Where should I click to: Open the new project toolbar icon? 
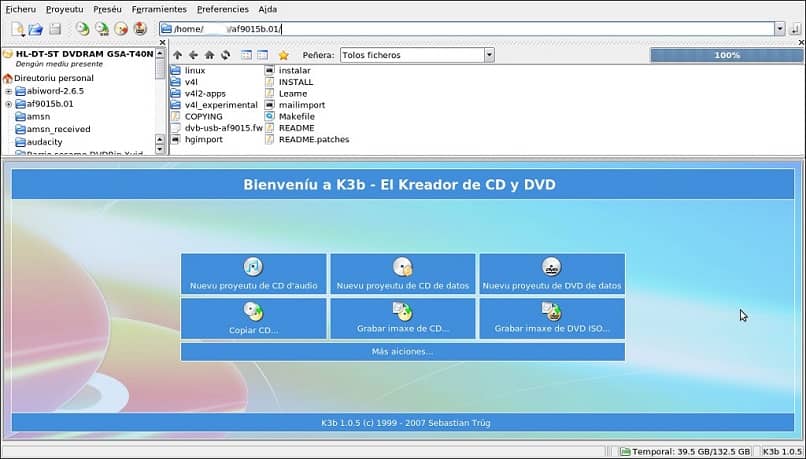[17, 29]
